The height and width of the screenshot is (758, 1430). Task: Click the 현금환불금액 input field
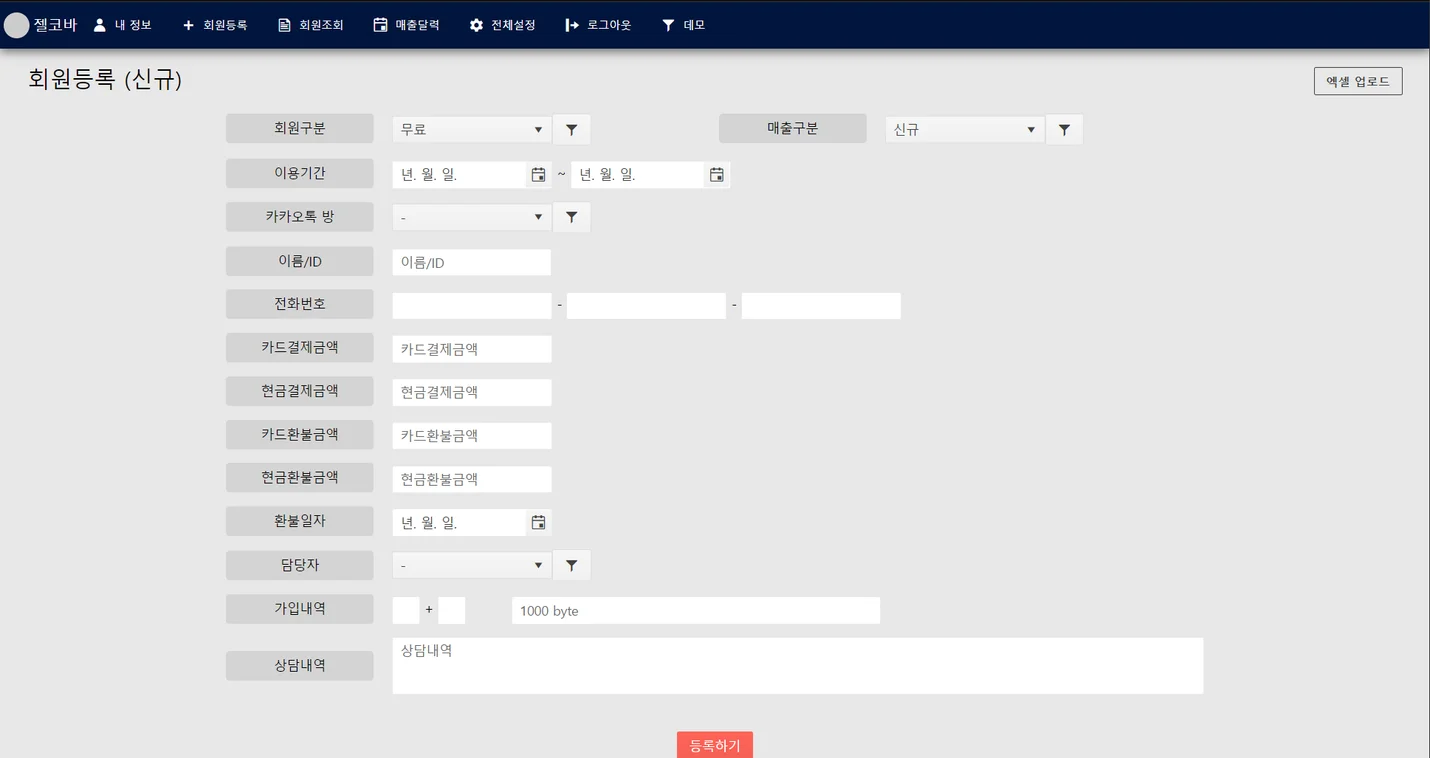pos(471,479)
